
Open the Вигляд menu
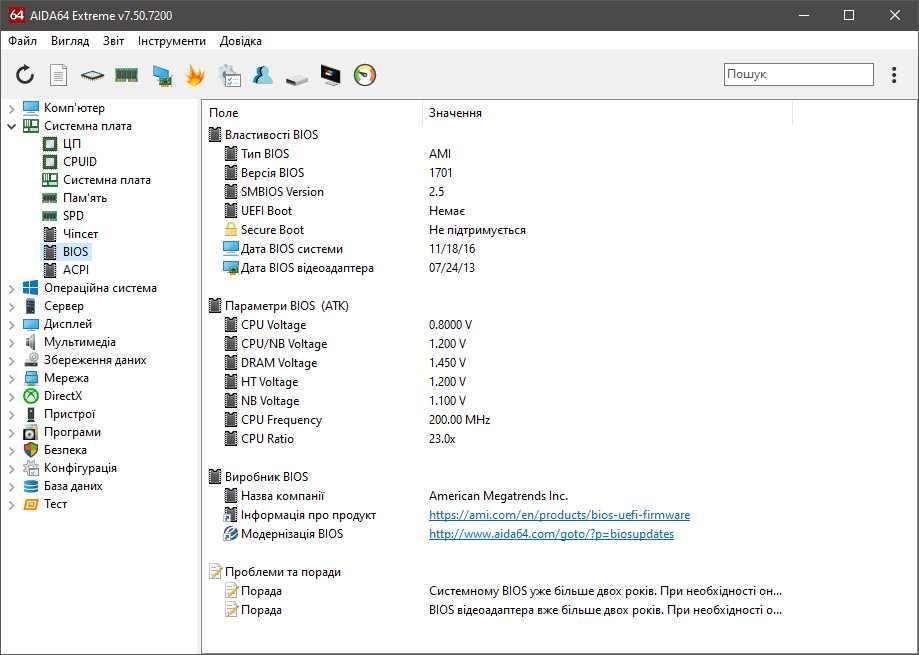coord(70,41)
